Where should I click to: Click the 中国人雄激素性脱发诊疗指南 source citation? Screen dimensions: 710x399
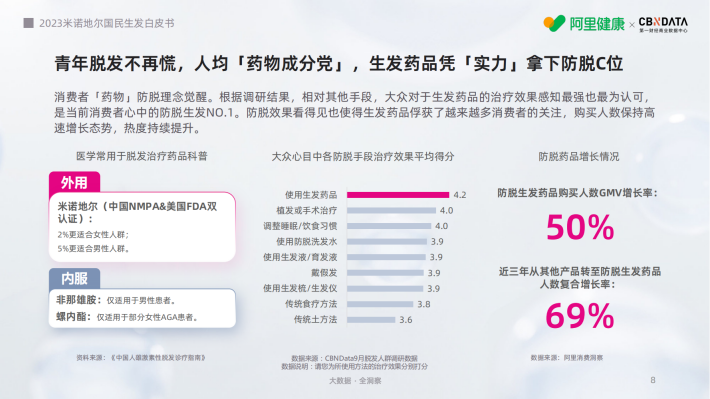[141, 358]
